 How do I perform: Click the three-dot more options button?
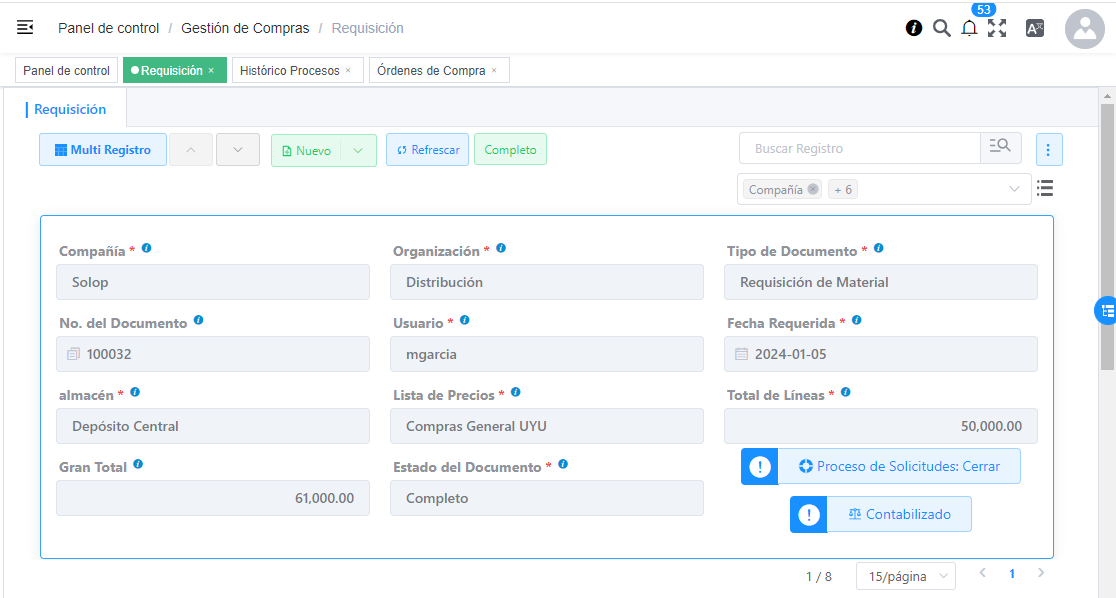[x=1048, y=149]
